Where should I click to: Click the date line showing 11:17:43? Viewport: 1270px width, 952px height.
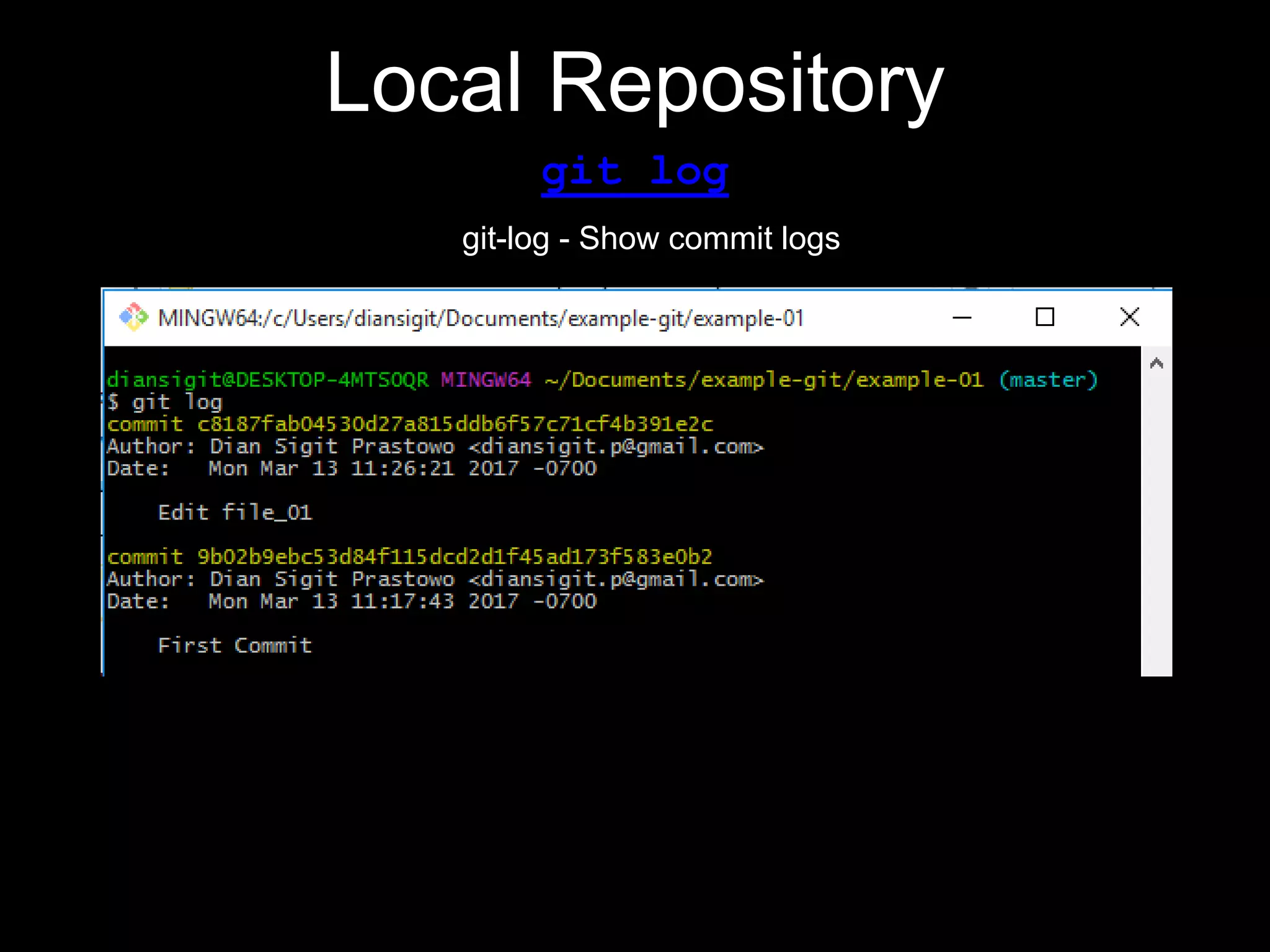pos(351,601)
